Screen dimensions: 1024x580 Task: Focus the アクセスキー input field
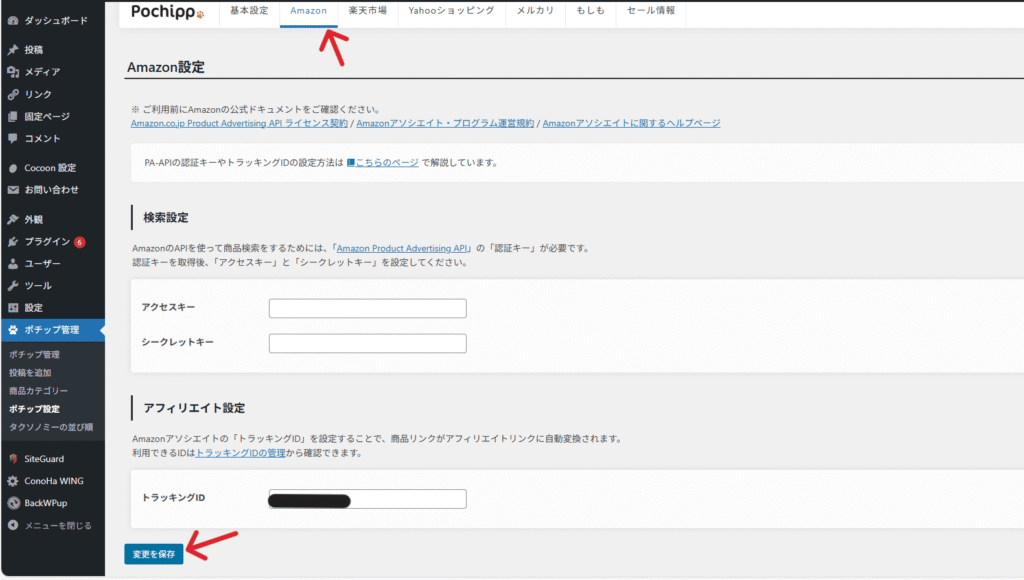tap(368, 308)
